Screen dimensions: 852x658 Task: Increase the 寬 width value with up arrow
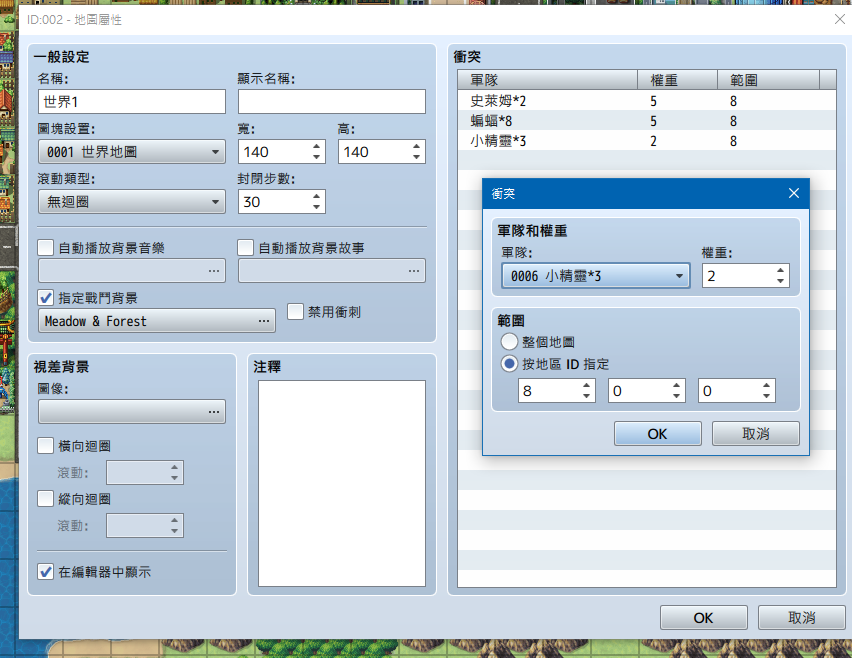coord(316,146)
